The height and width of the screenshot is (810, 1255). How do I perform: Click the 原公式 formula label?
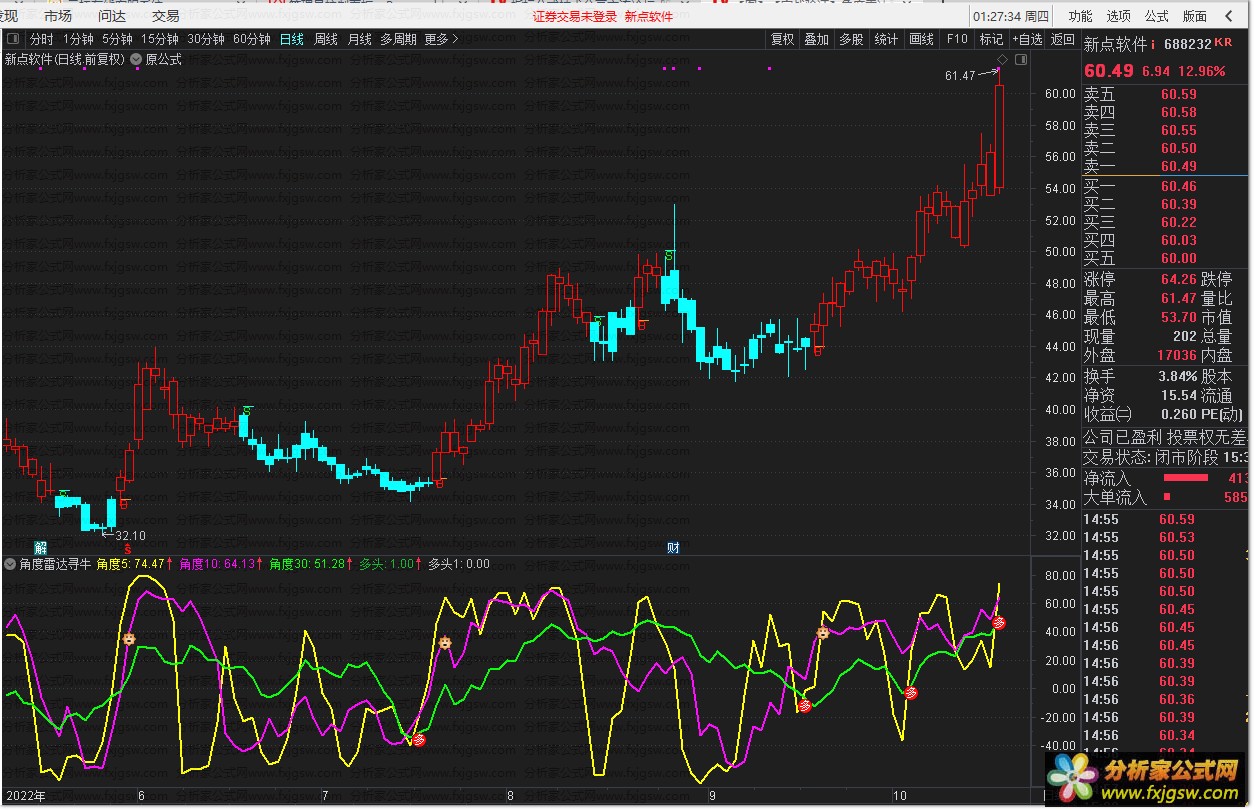[x=164, y=59]
